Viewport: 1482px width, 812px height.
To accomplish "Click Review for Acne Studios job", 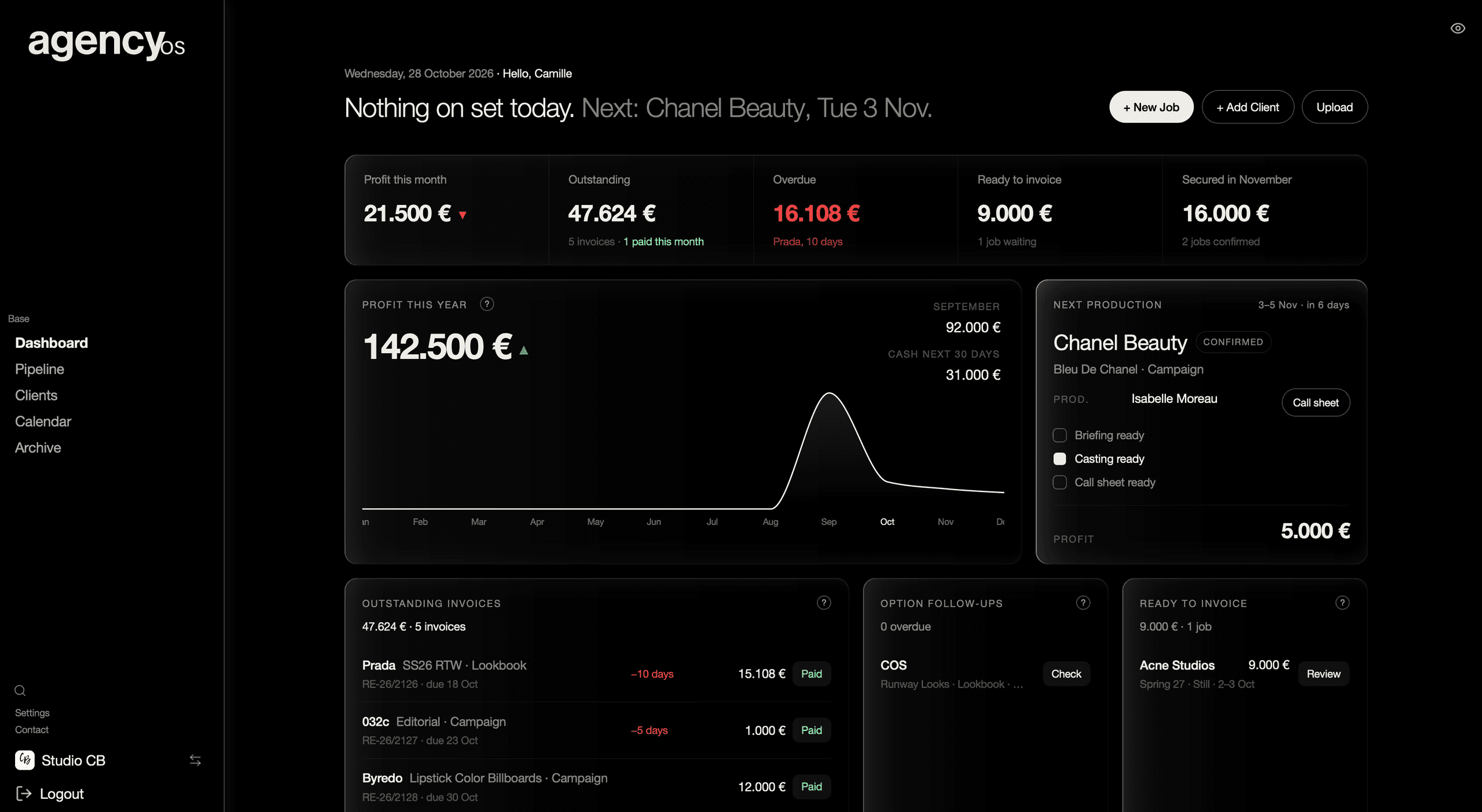I will (1323, 674).
